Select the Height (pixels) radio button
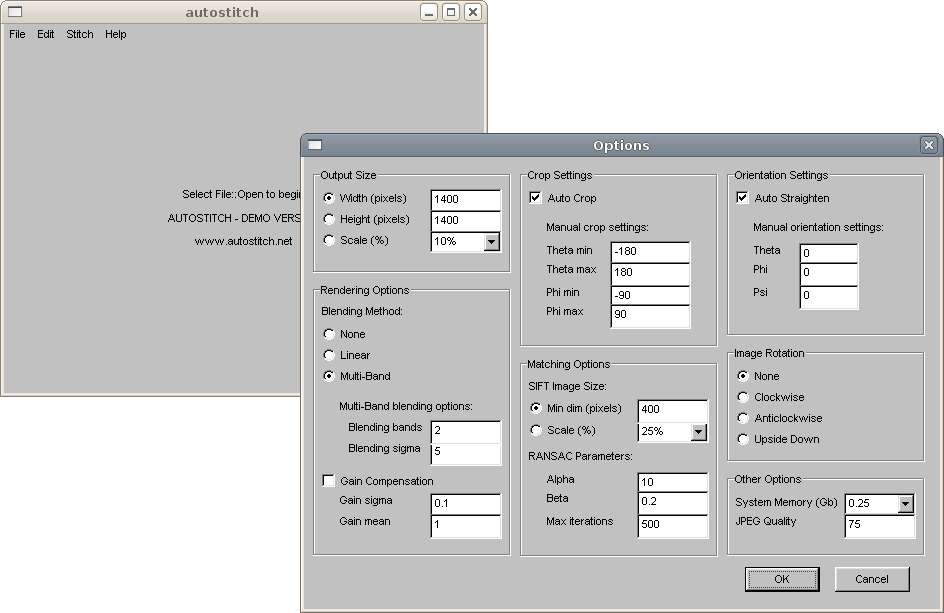Screen dimensions: 944x613 click(x=329, y=219)
